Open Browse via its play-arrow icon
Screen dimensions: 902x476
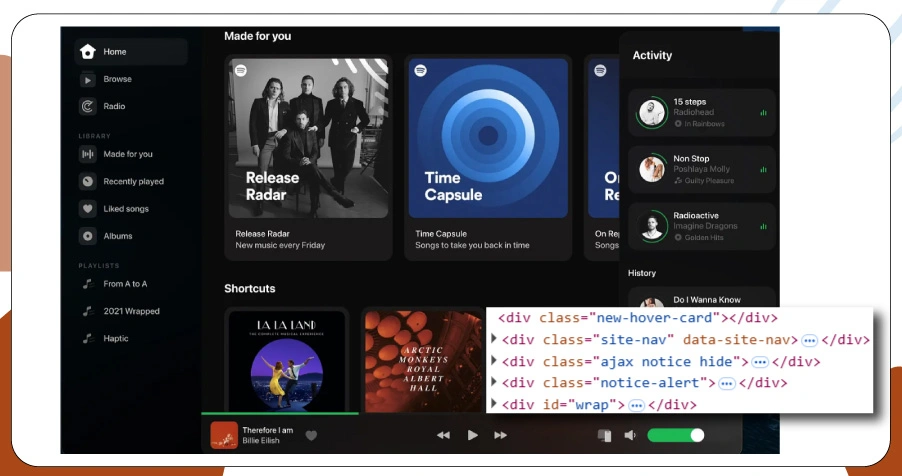click(88, 79)
